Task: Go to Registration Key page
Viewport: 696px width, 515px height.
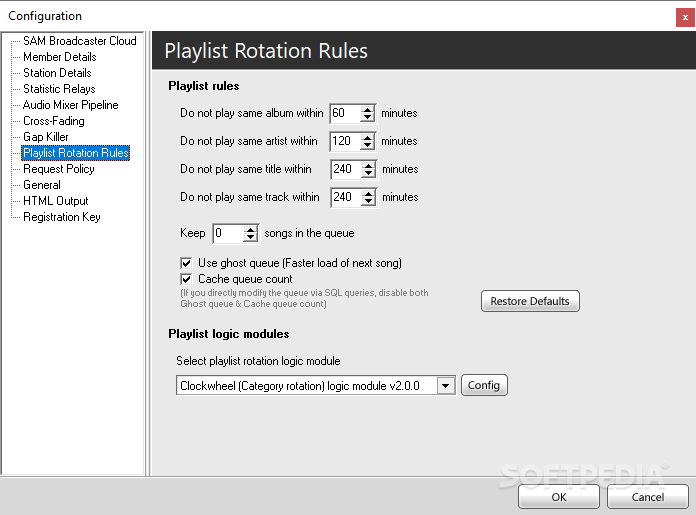Action: click(x=62, y=217)
